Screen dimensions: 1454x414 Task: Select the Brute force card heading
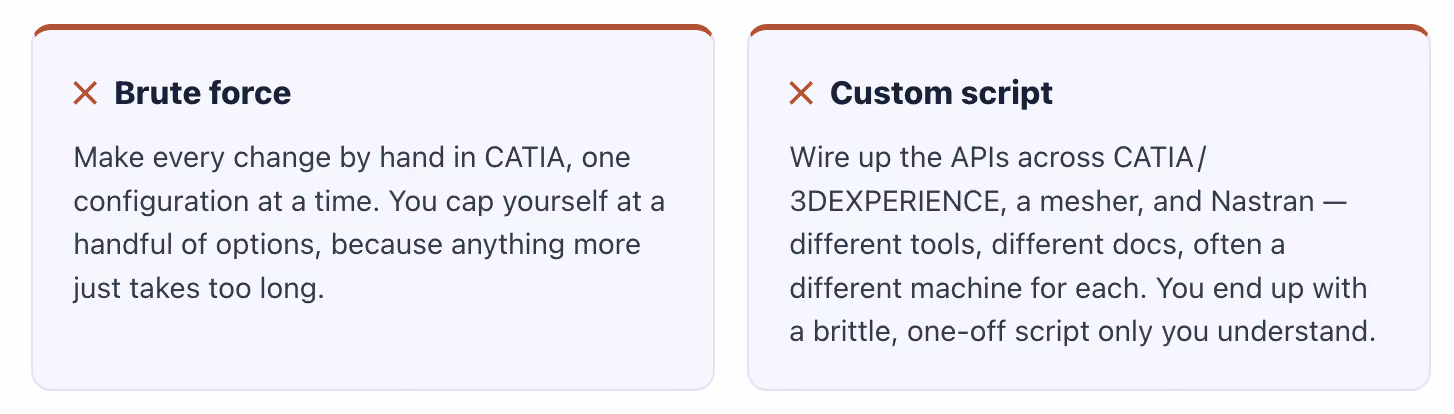pos(203,94)
